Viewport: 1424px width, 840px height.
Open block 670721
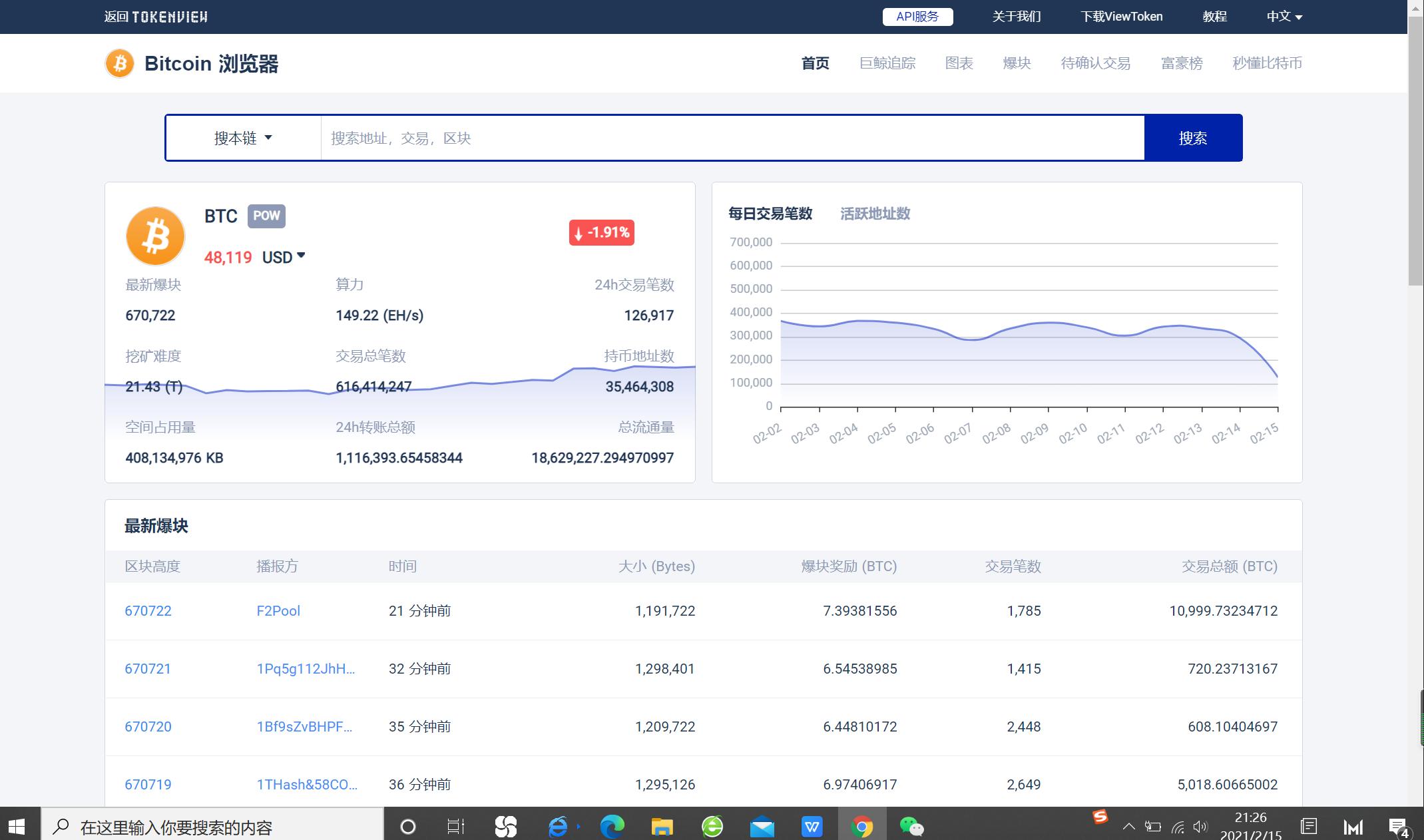(148, 669)
